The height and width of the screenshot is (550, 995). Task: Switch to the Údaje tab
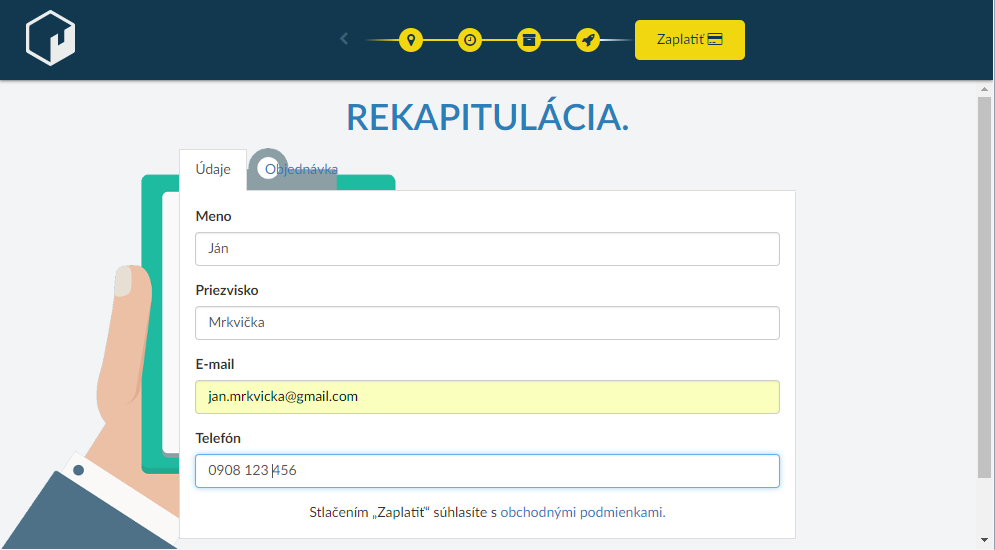click(212, 169)
